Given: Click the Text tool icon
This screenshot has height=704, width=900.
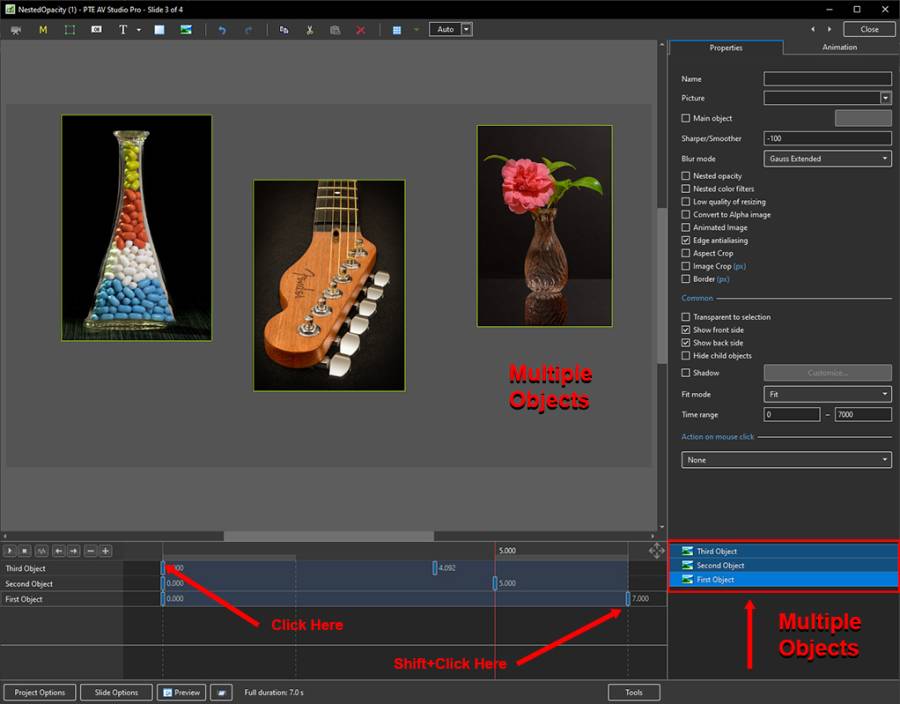Looking at the screenshot, I should [123, 30].
